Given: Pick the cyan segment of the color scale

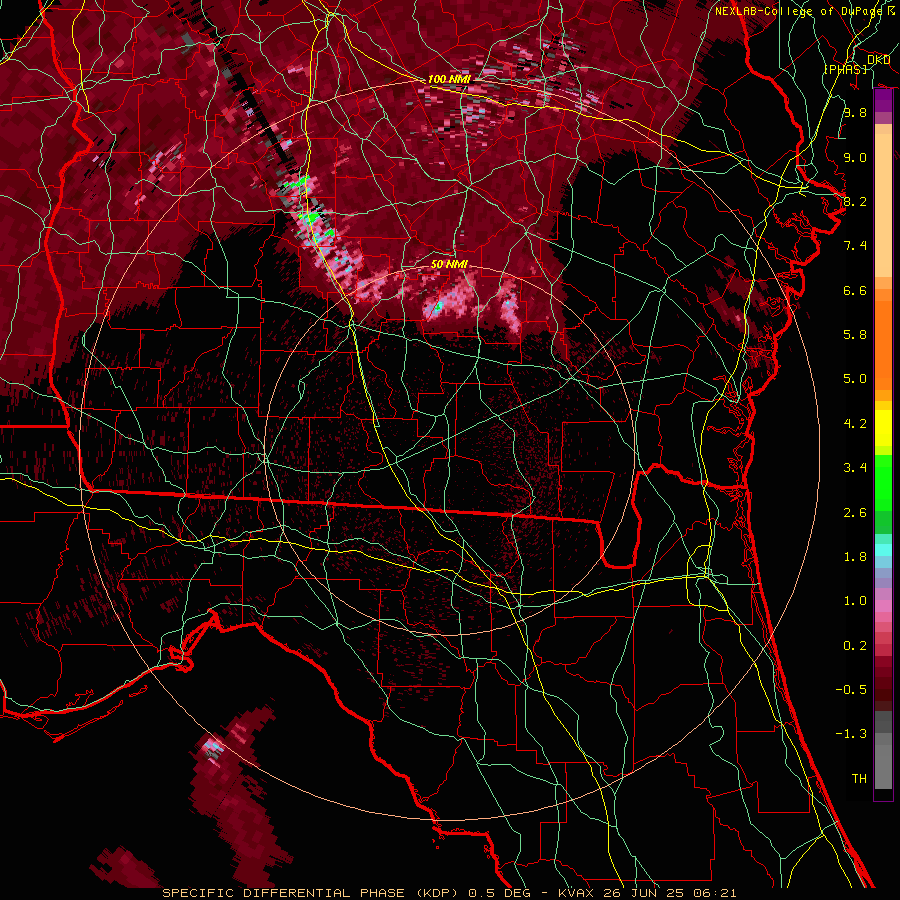Looking at the screenshot, I should tap(883, 550).
